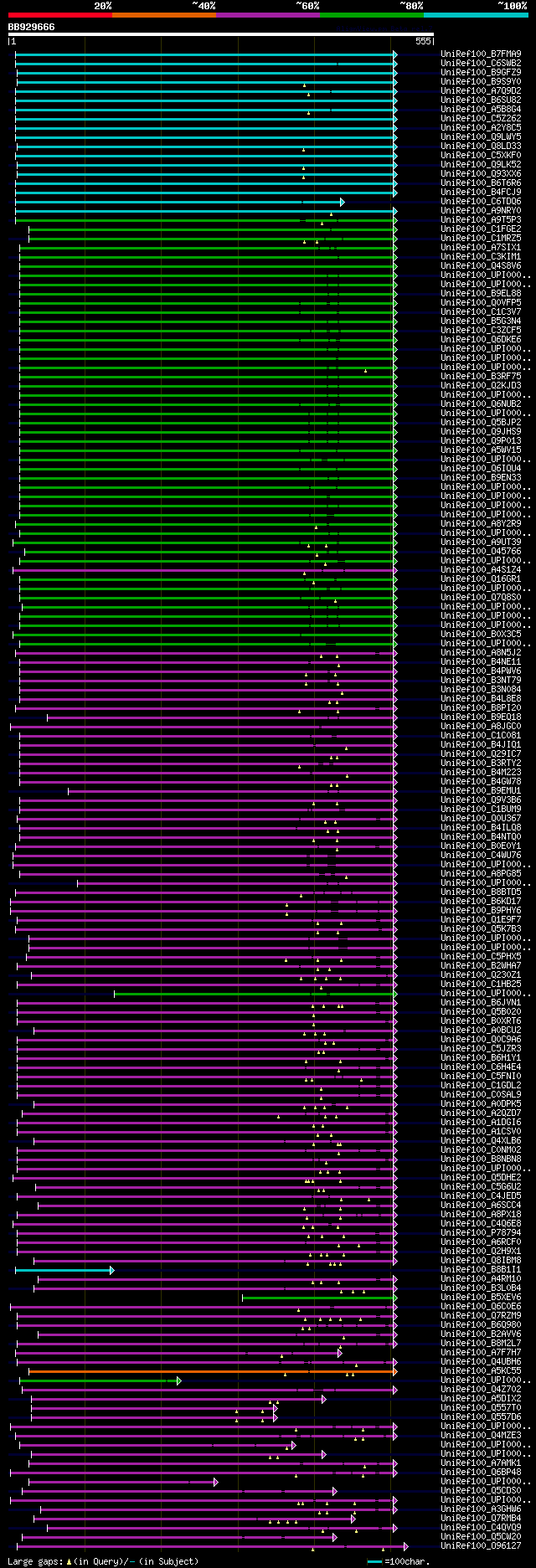Viewport: 536px width, 1568px height.
Task: Select label UniRef100_C1FGE2
Action: (x=481, y=229)
